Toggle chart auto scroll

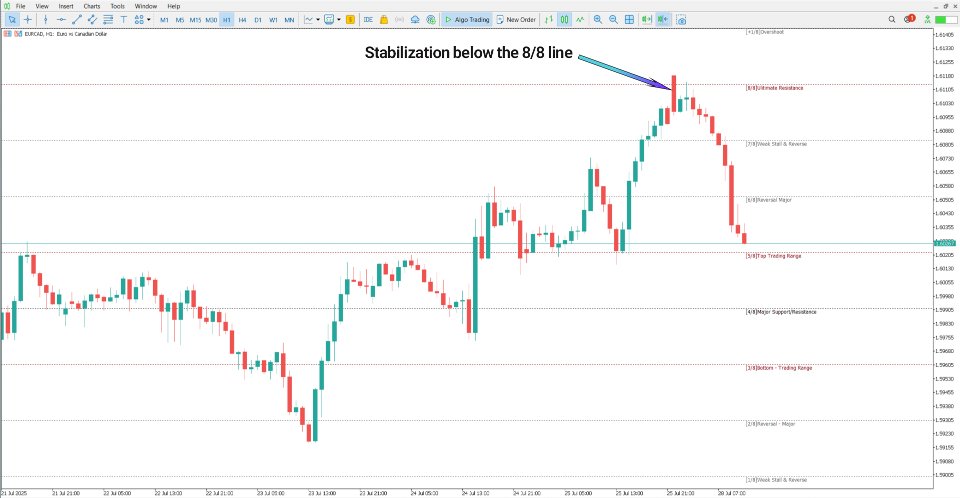647,20
